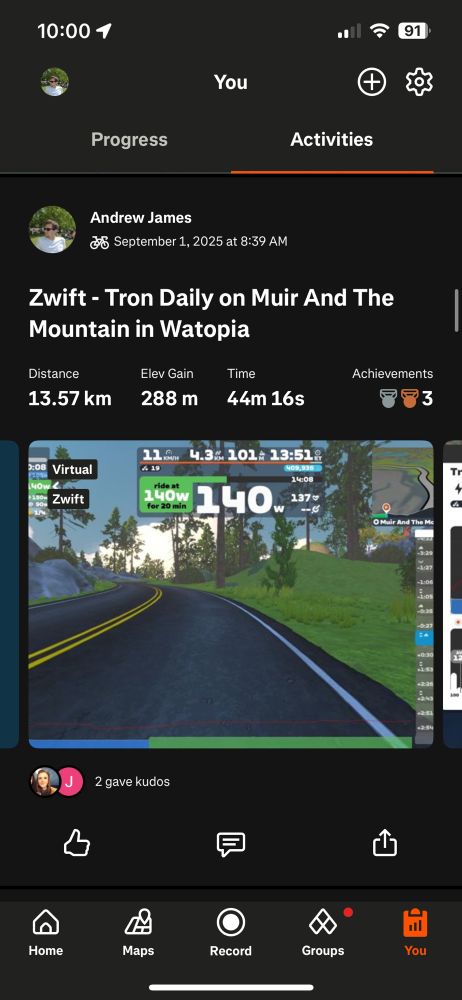Open the Maps tab icon
Viewport: 462px width, 1000px height.
pyautogui.click(x=138, y=933)
